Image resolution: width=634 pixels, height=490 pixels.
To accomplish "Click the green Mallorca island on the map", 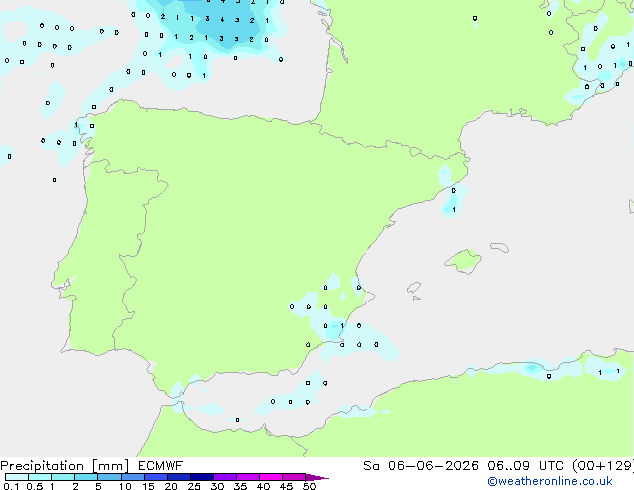I will point(464,261).
